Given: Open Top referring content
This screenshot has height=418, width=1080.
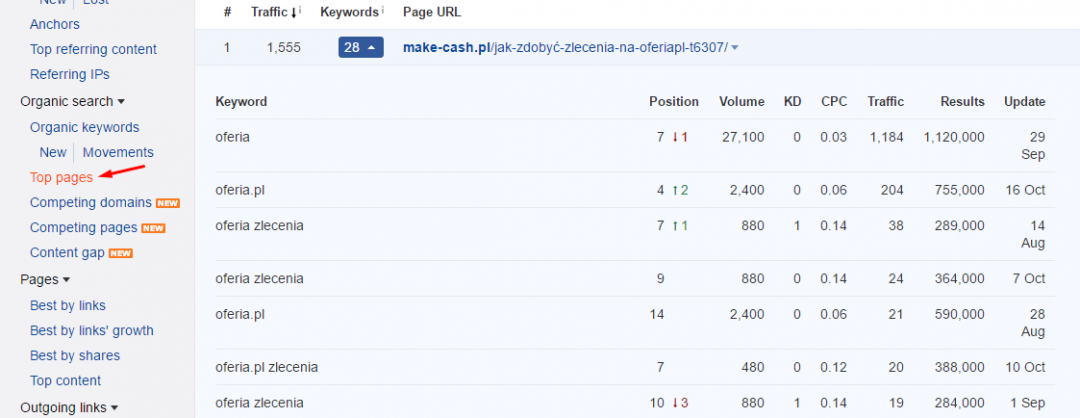Looking at the screenshot, I should click(93, 49).
